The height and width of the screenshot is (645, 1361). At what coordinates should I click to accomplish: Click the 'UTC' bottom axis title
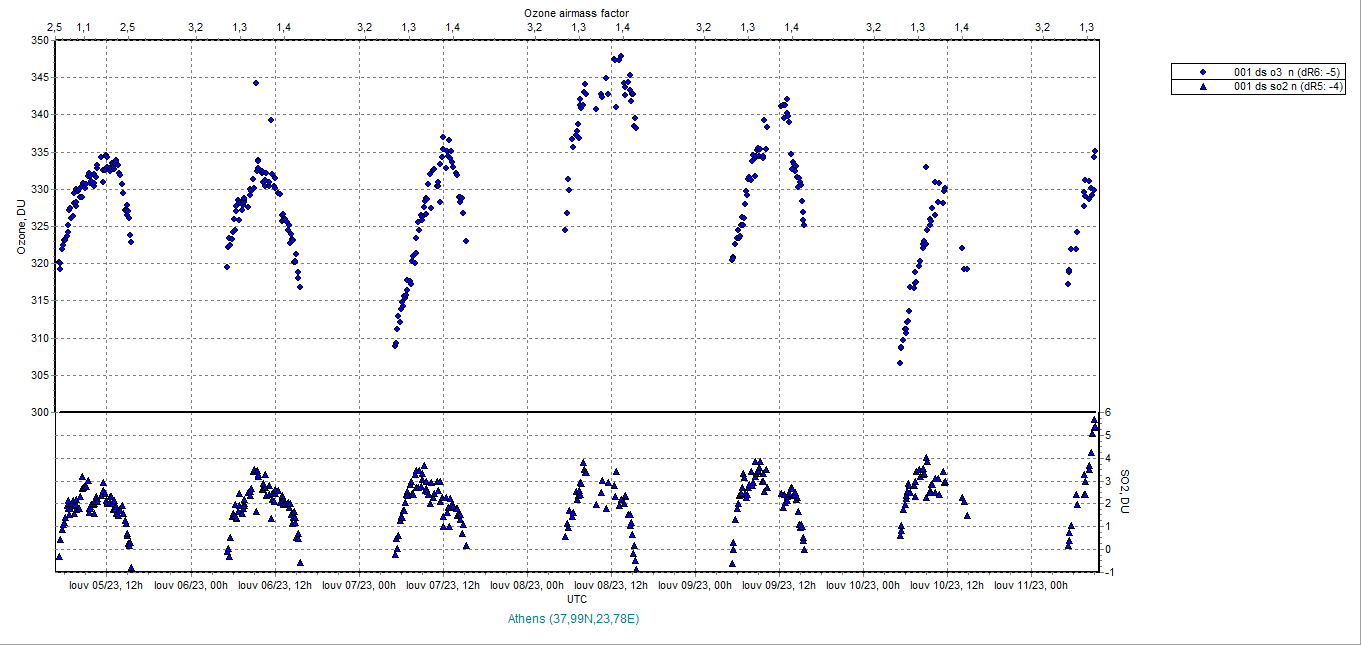[x=577, y=599]
